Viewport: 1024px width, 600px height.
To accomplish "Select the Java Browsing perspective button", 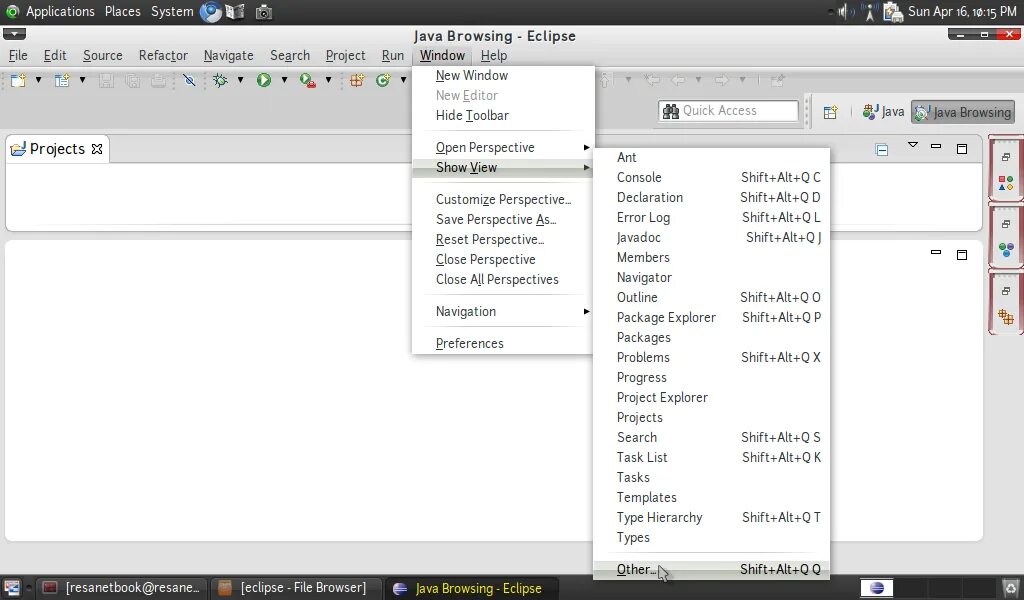I will point(963,112).
